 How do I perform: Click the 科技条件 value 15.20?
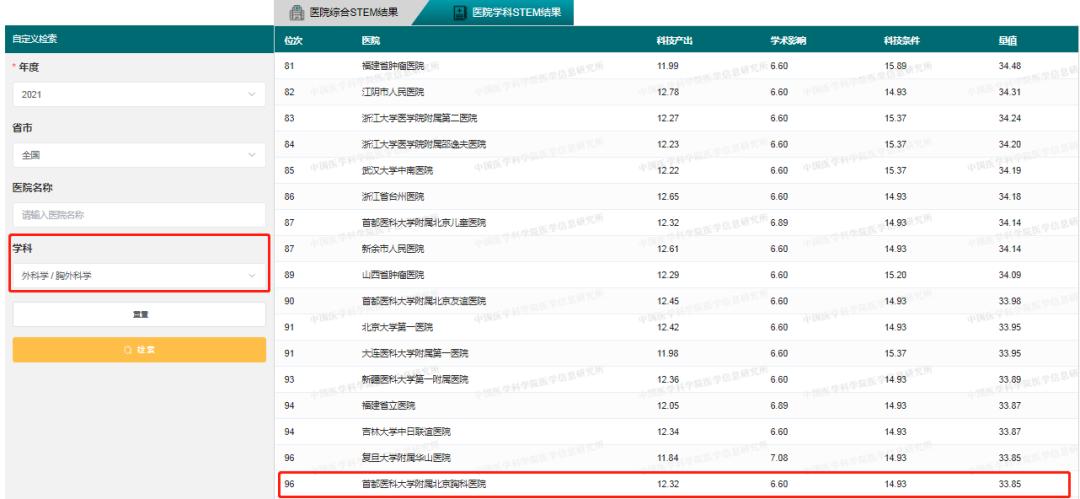[x=895, y=274]
